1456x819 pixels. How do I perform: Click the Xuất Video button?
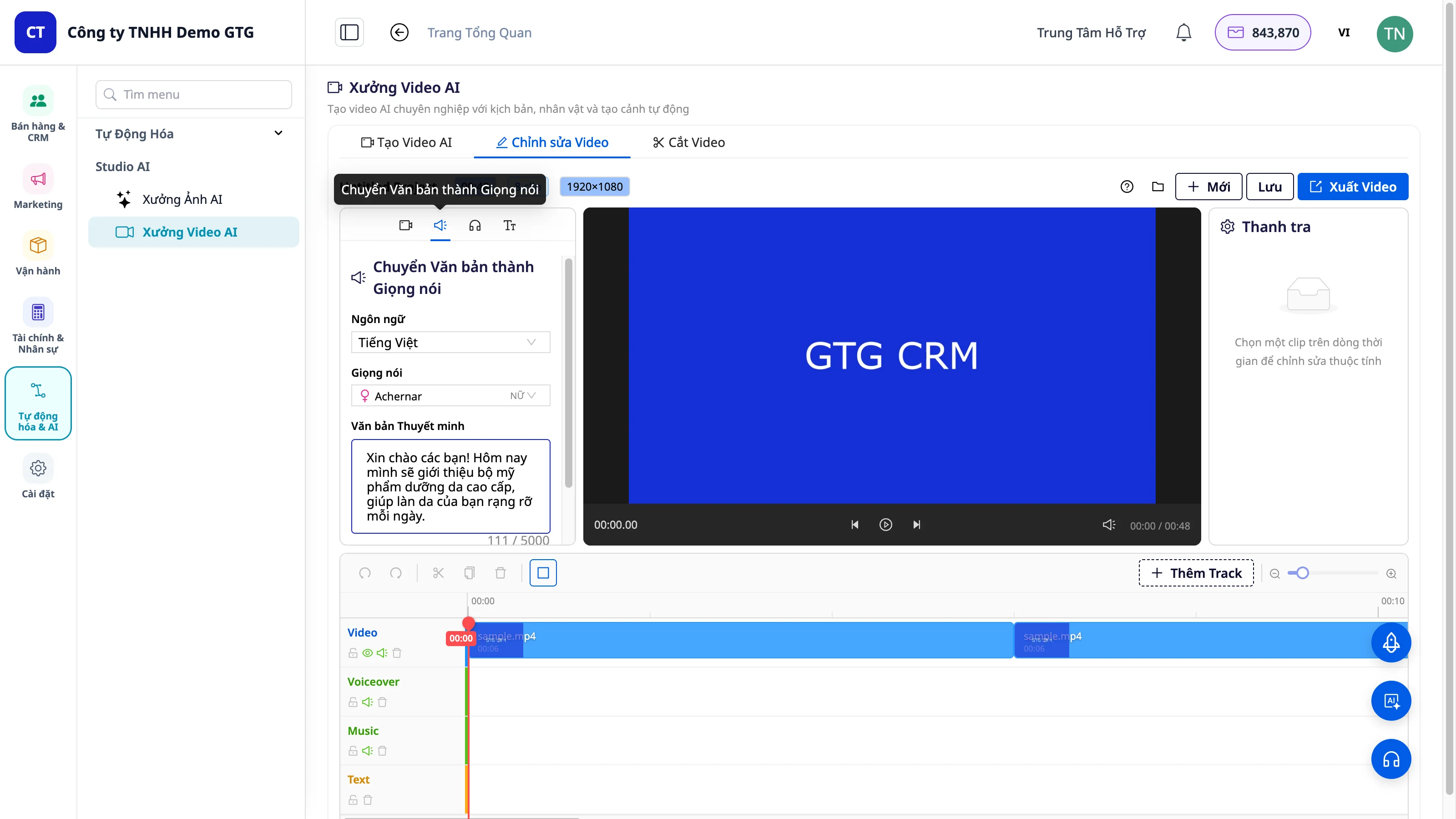pyautogui.click(x=1353, y=187)
